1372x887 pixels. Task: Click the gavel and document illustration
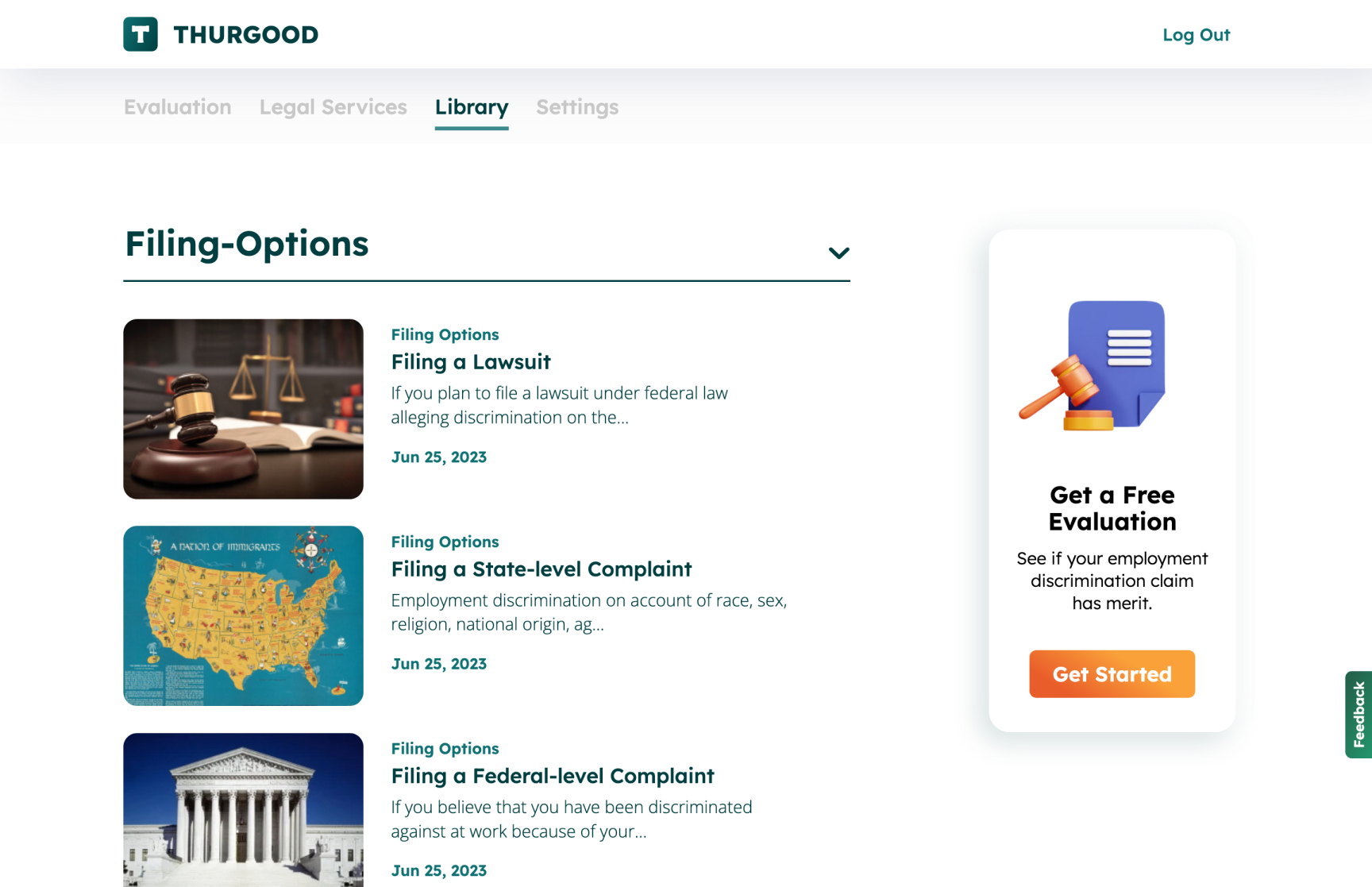[x=1095, y=365]
